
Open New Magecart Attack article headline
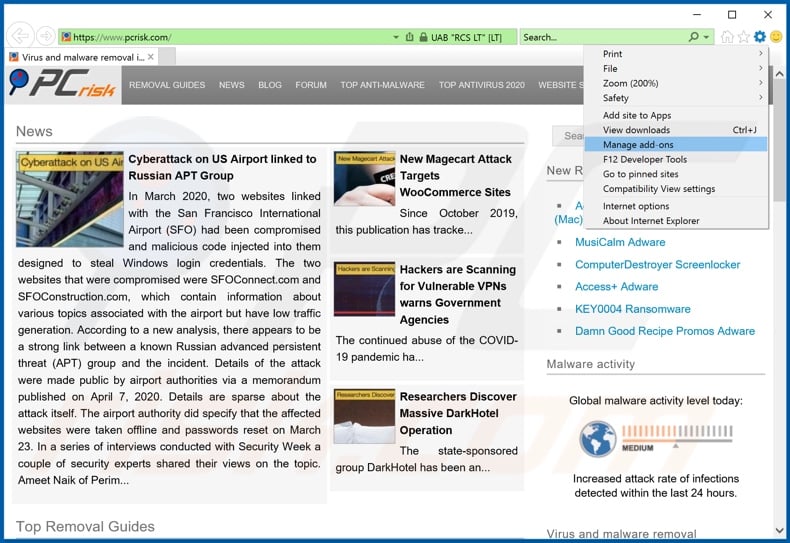pyautogui.click(x=455, y=175)
